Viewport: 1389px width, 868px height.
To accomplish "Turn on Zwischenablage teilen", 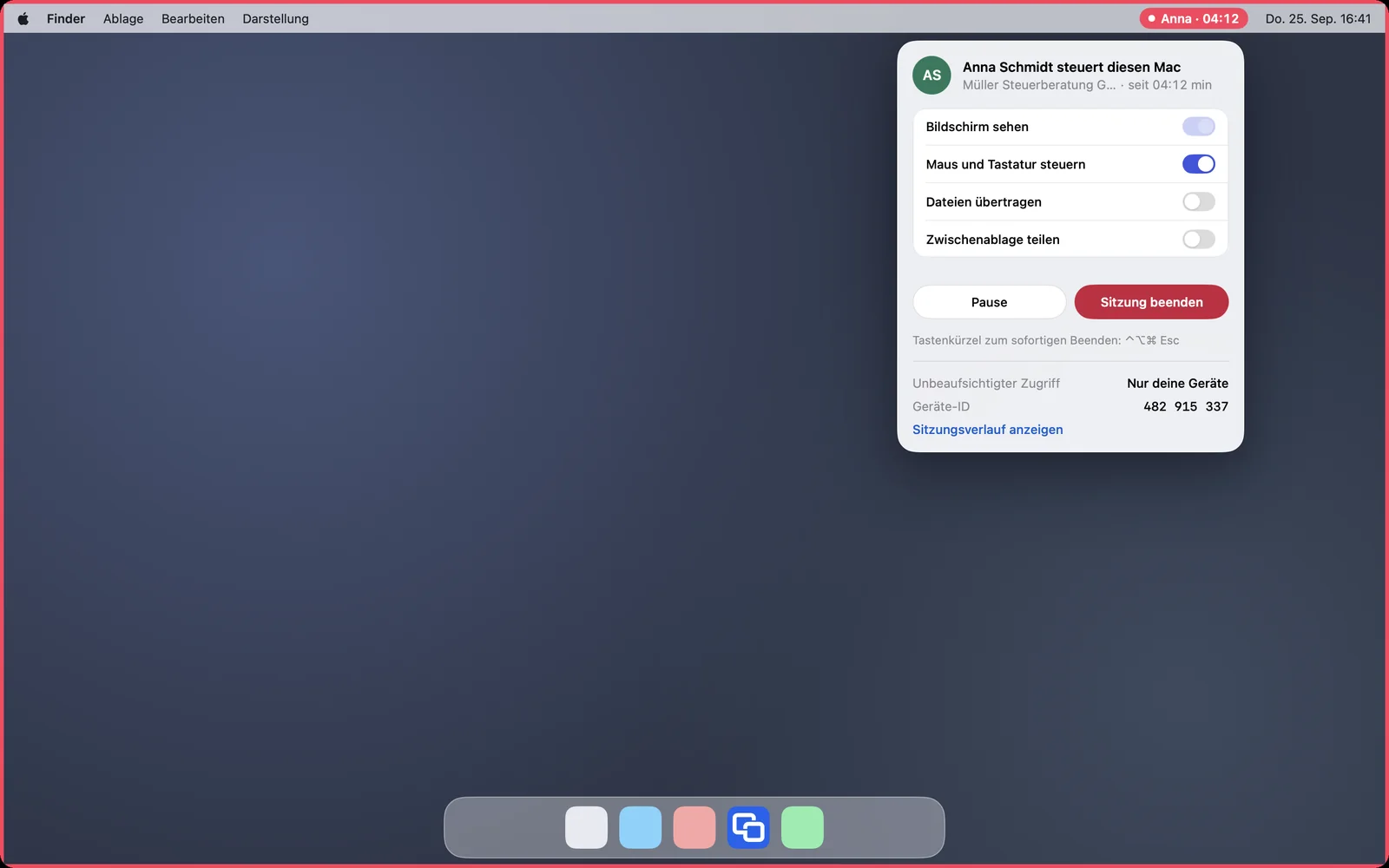I will click(1199, 240).
